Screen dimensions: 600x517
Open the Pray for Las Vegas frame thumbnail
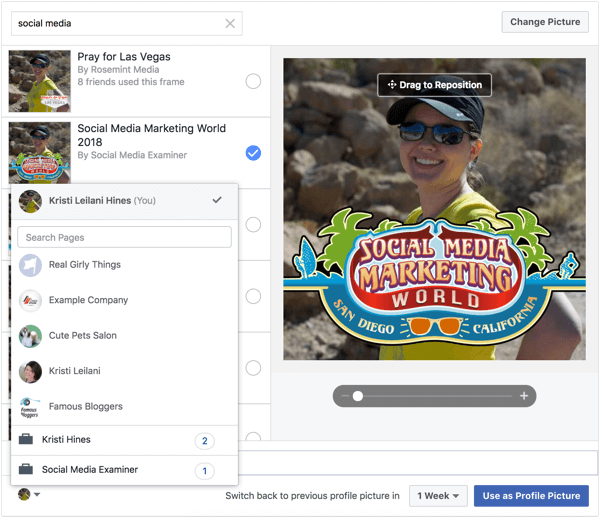pos(40,81)
